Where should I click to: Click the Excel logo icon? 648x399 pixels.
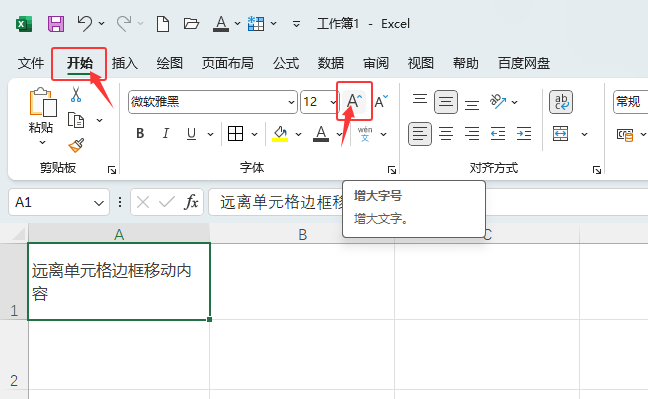[24, 24]
